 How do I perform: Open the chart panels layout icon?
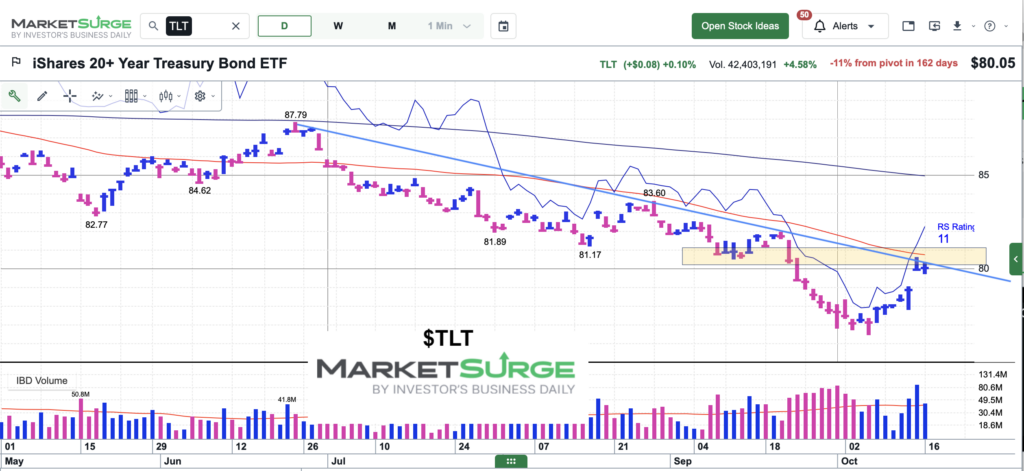click(131, 97)
